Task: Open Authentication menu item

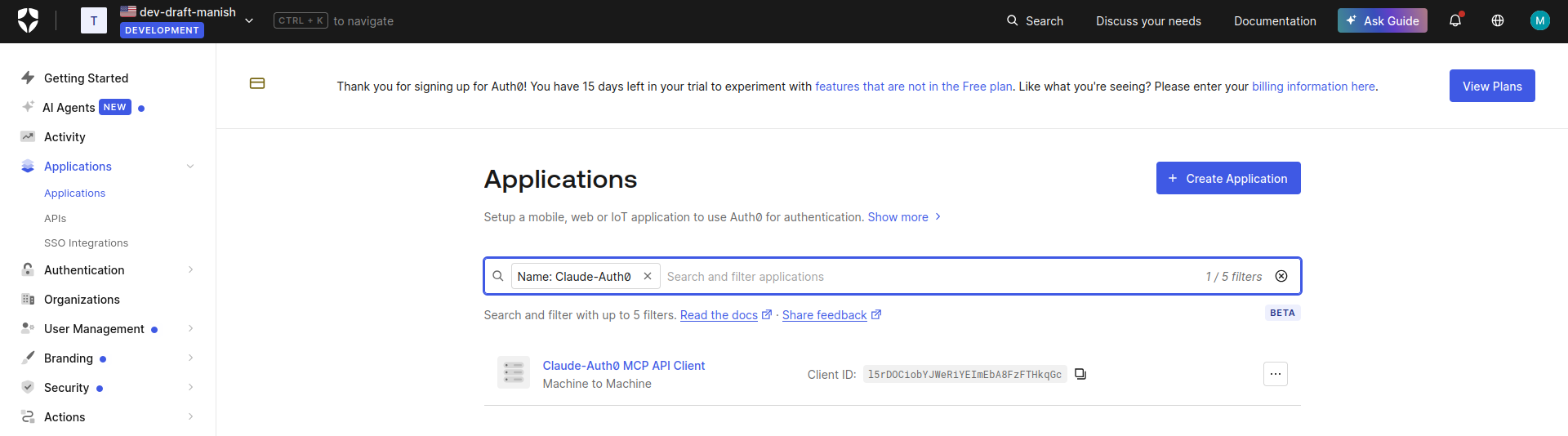Action: (84, 270)
